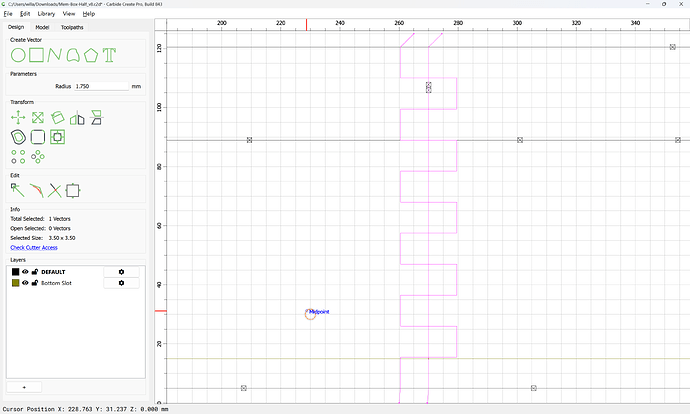Activate the Move transform tool
This screenshot has height=414, width=690.
(x=18, y=117)
